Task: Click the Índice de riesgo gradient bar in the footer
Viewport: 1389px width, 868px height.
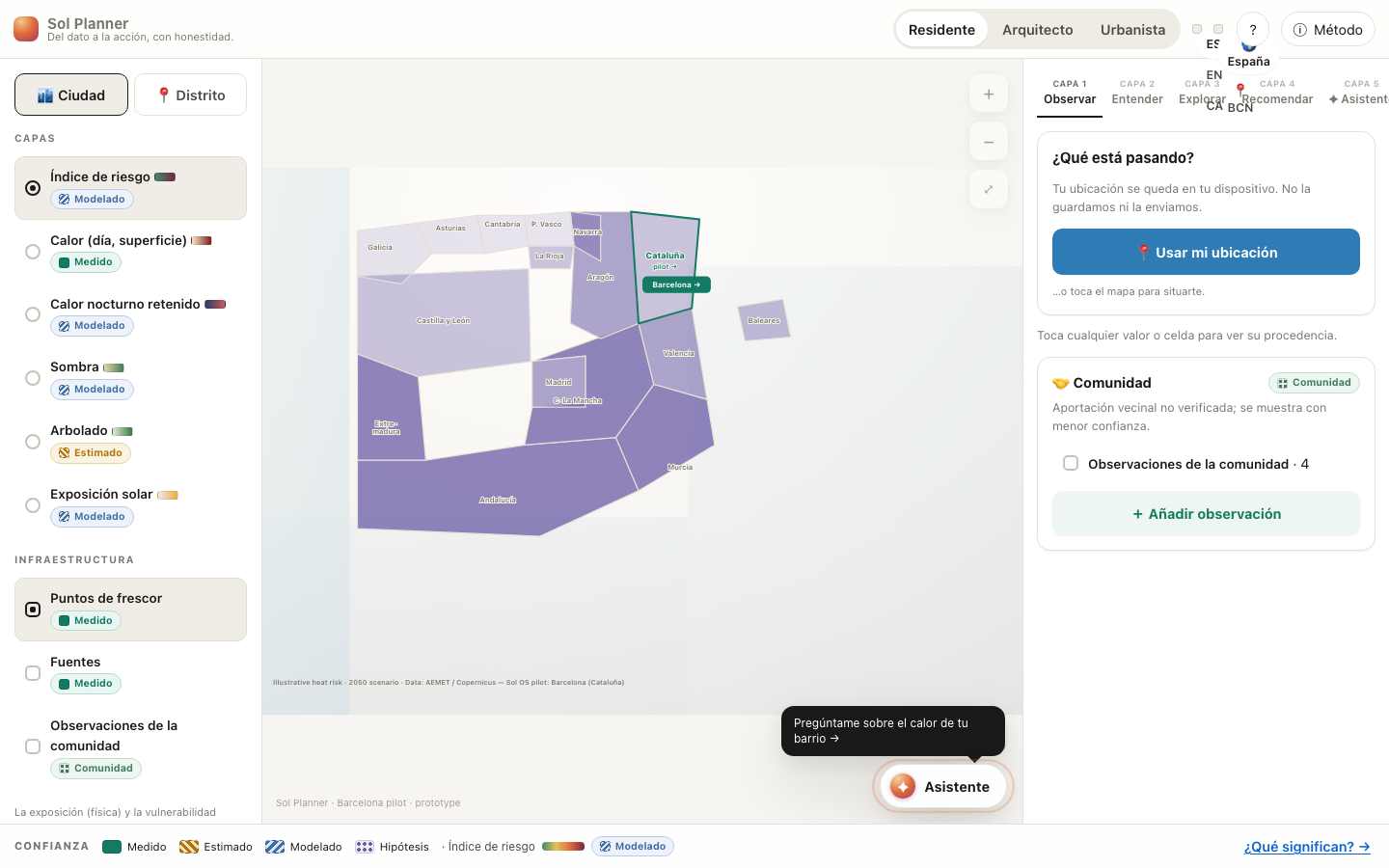Action: (x=563, y=847)
